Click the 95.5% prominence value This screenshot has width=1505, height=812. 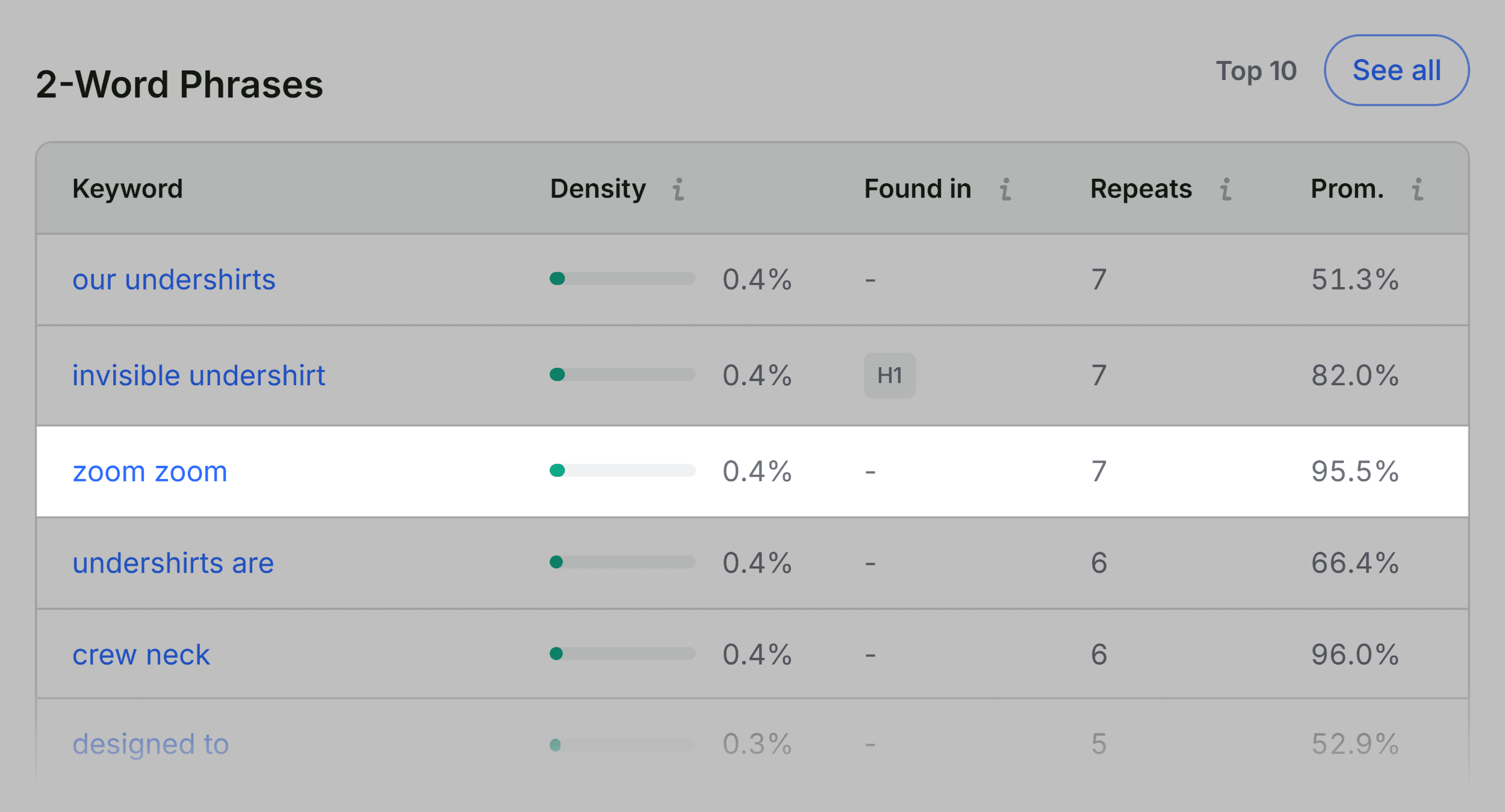tap(1355, 471)
